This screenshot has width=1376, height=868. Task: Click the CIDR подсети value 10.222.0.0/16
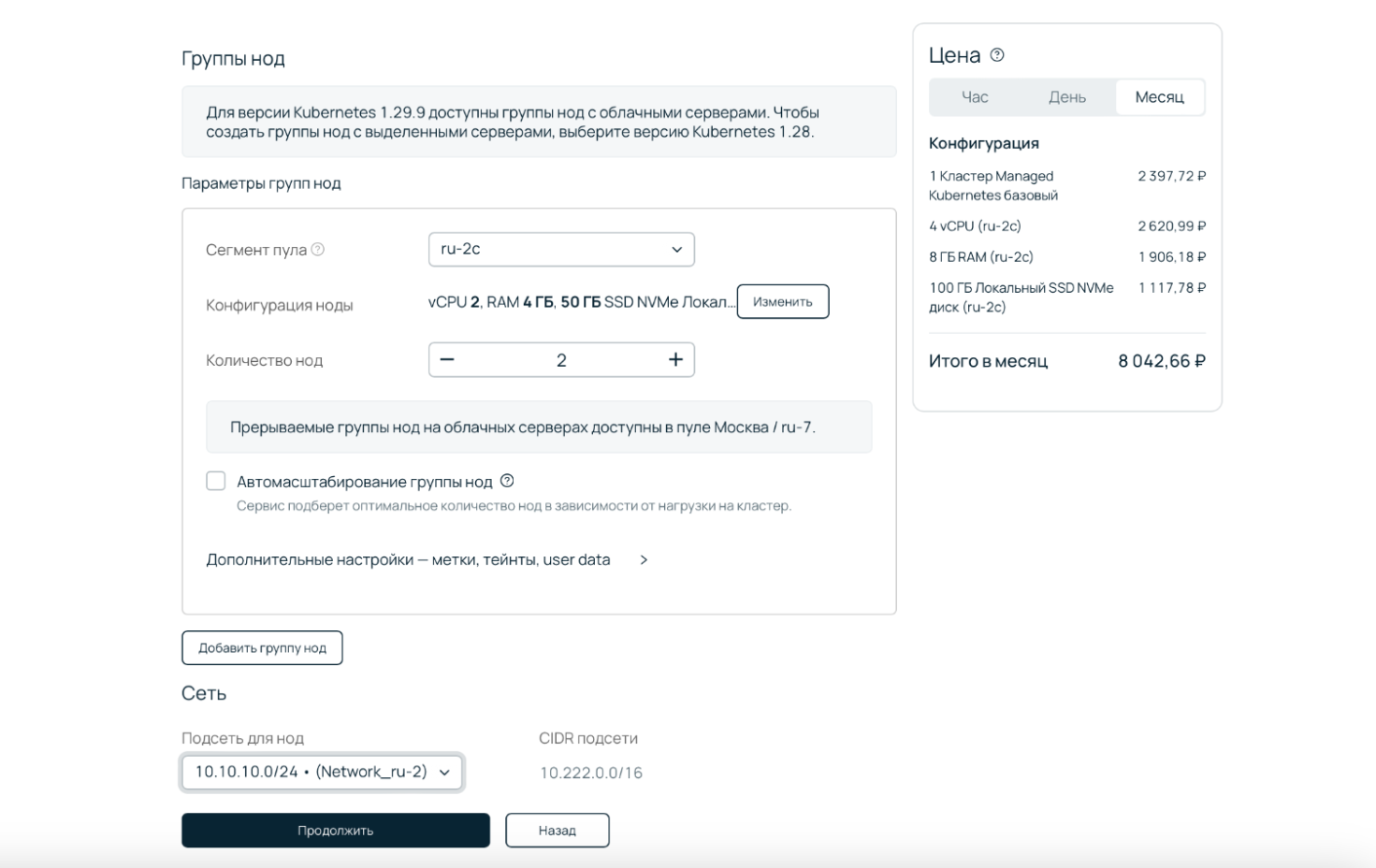click(591, 773)
